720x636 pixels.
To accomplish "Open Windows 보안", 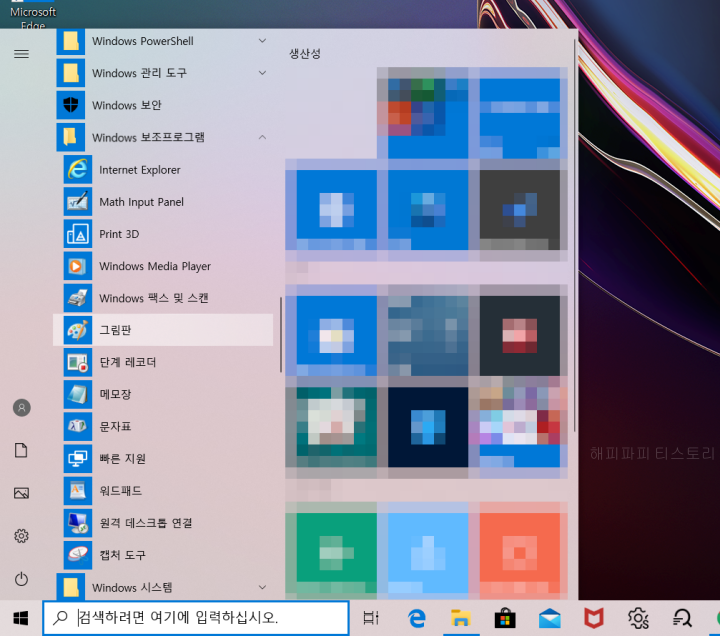I will [163, 105].
